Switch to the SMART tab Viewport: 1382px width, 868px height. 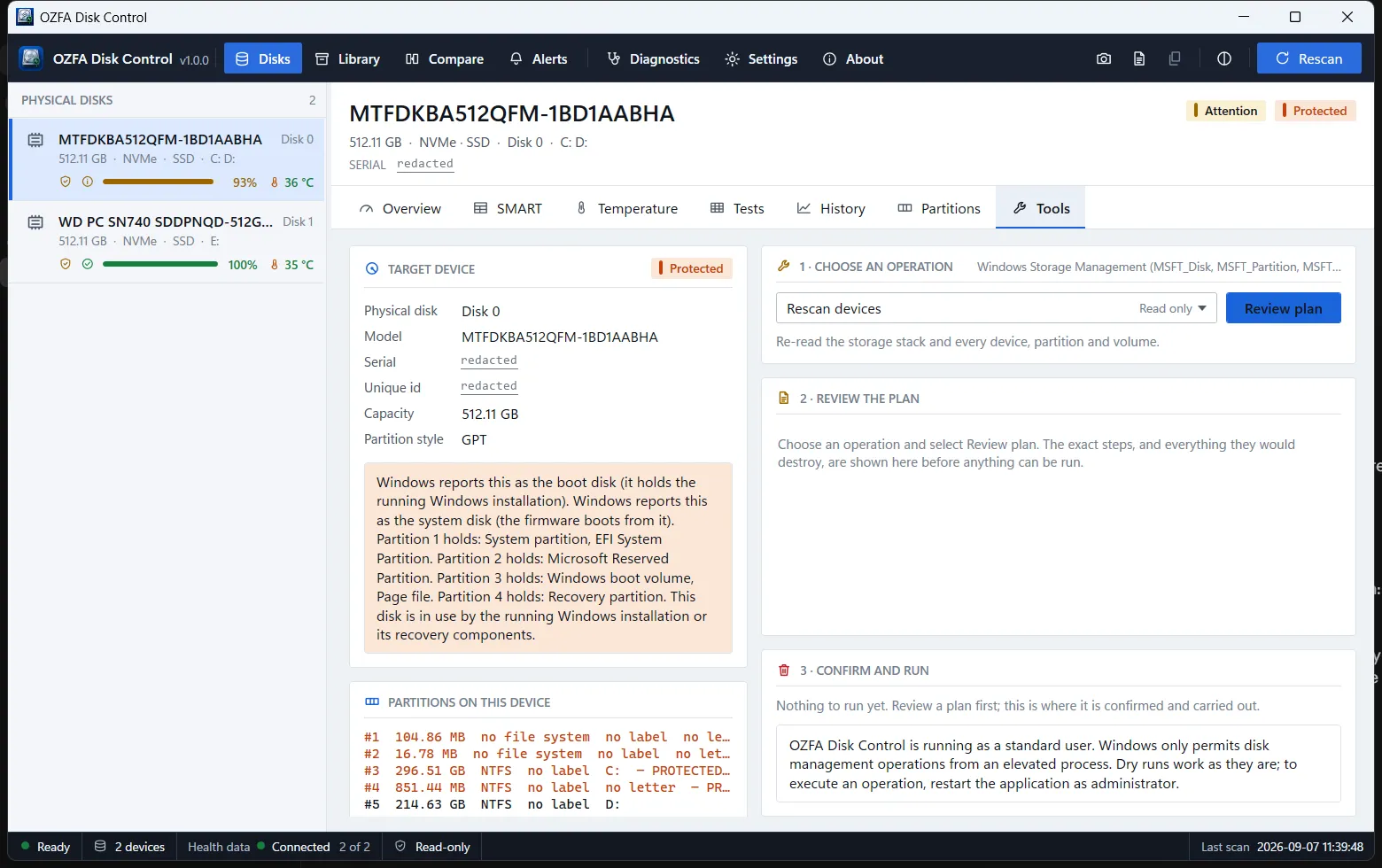pos(508,208)
